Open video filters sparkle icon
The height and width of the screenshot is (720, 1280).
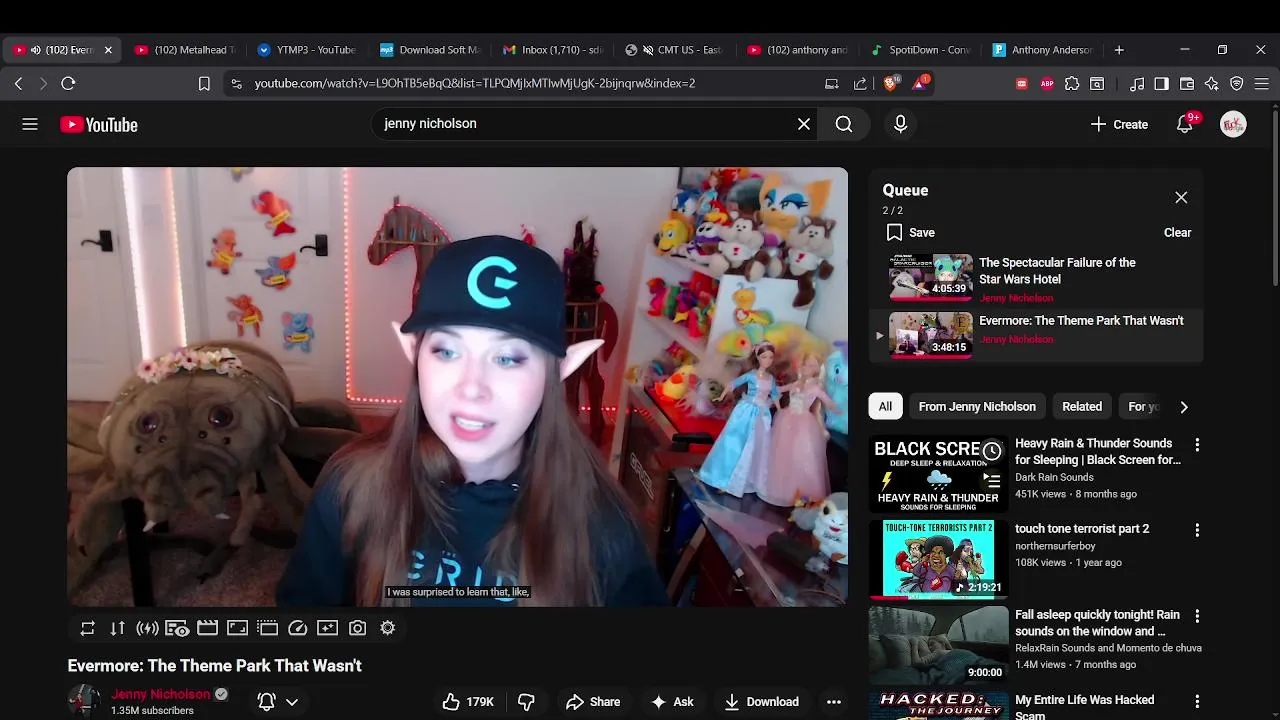[327, 628]
